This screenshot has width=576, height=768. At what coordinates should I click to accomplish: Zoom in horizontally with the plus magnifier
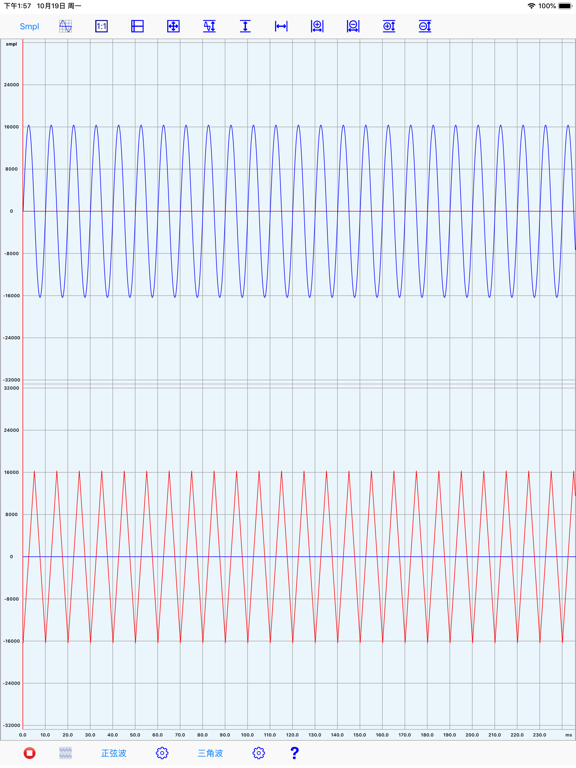[317, 26]
